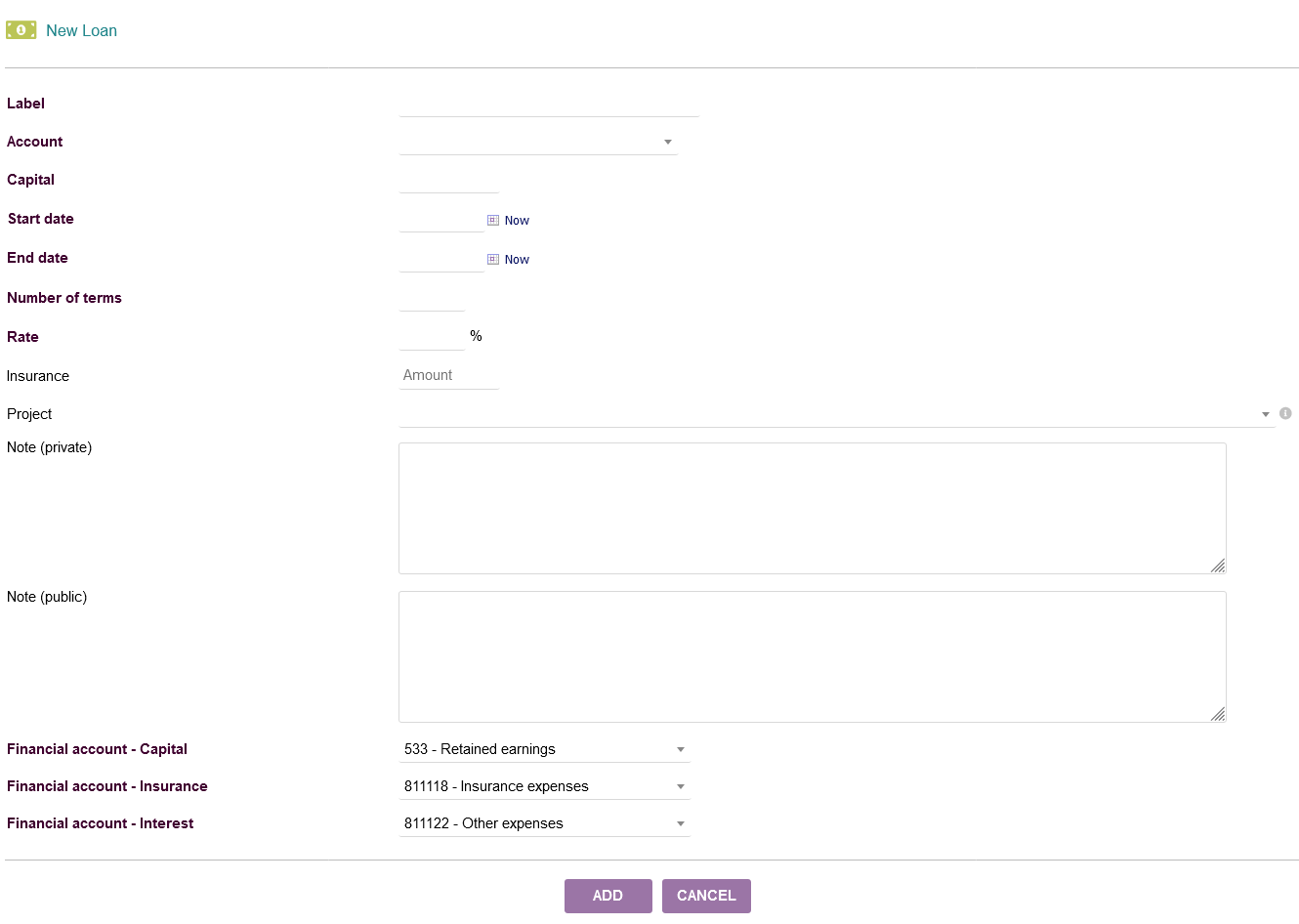
Task: Open the End date calendar picker icon
Action: (x=493, y=260)
